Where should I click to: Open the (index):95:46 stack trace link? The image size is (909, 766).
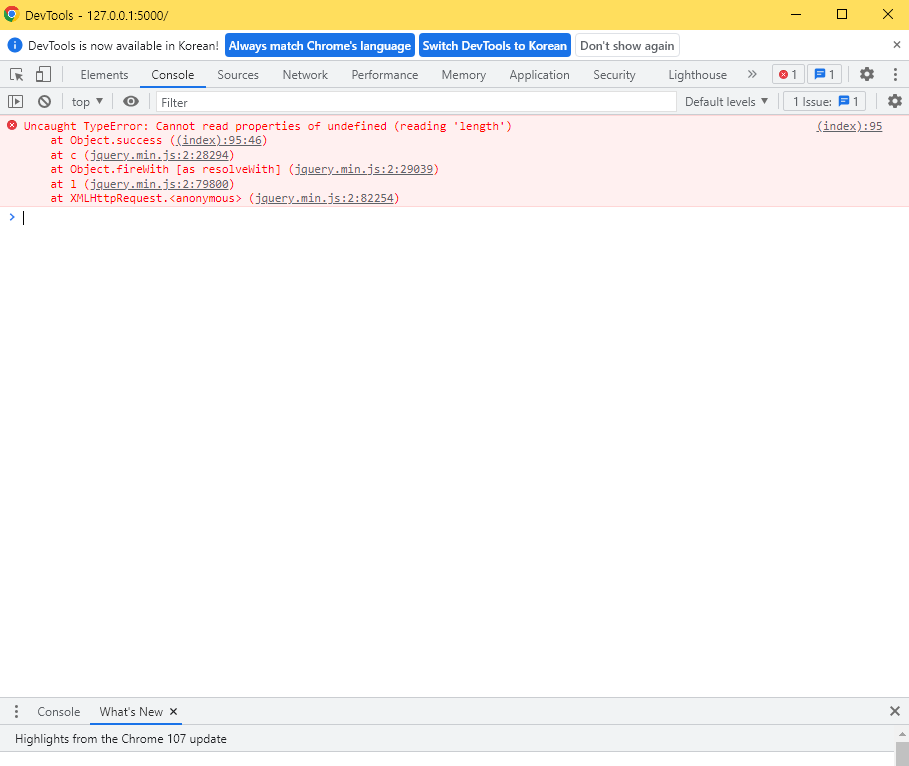click(219, 140)
